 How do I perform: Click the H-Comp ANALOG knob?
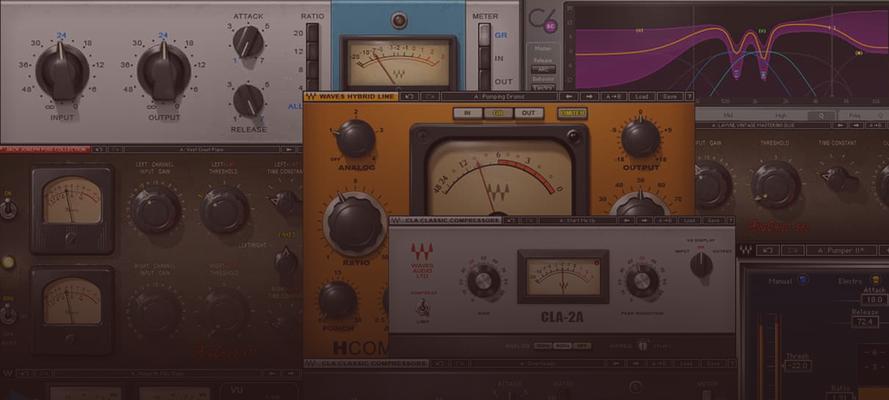pyautogui.click(x=355, y=138)
